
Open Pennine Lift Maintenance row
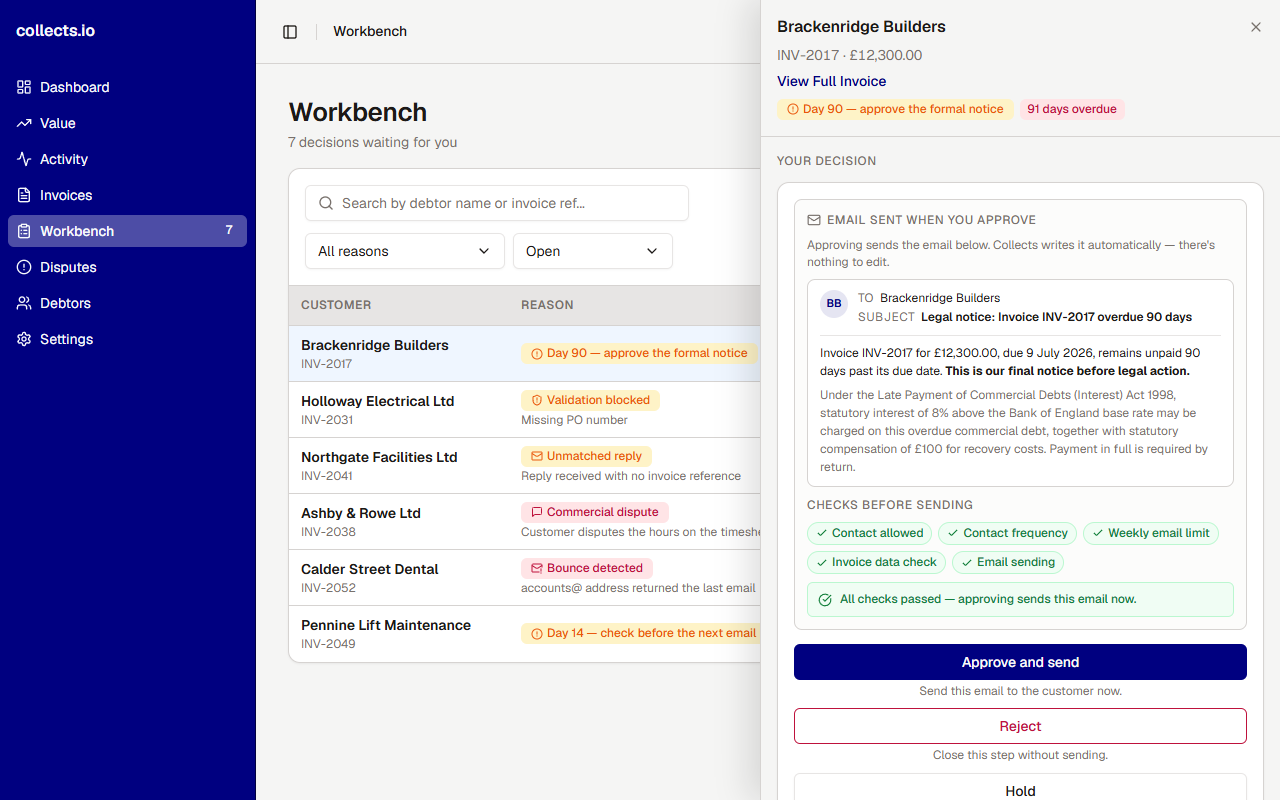tap(525, 633)
